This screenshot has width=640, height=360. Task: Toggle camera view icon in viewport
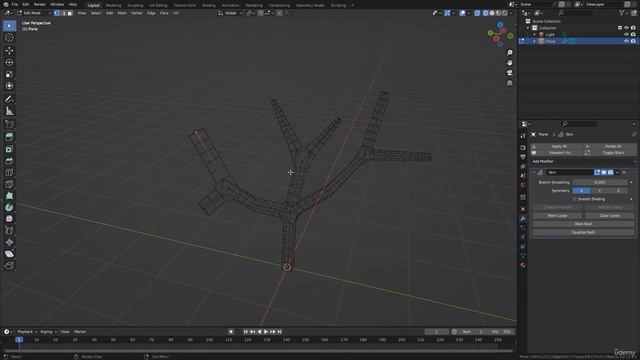pyautogui.click(x=509, y=73)
